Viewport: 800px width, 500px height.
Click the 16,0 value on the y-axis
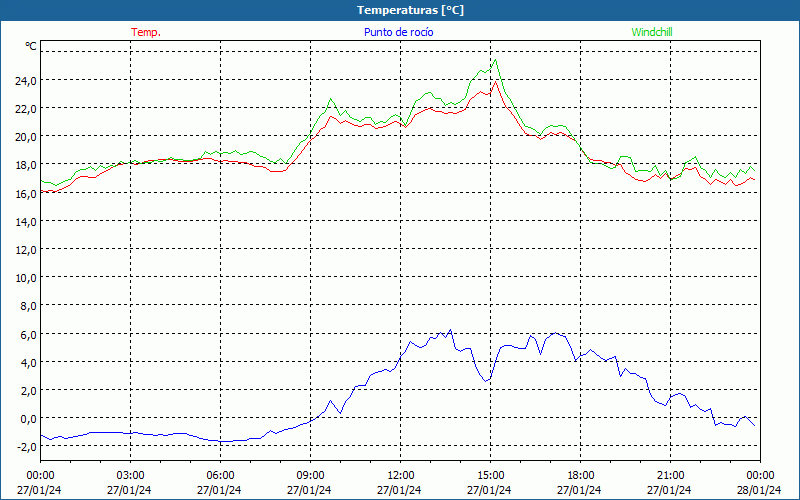point(26,193)
